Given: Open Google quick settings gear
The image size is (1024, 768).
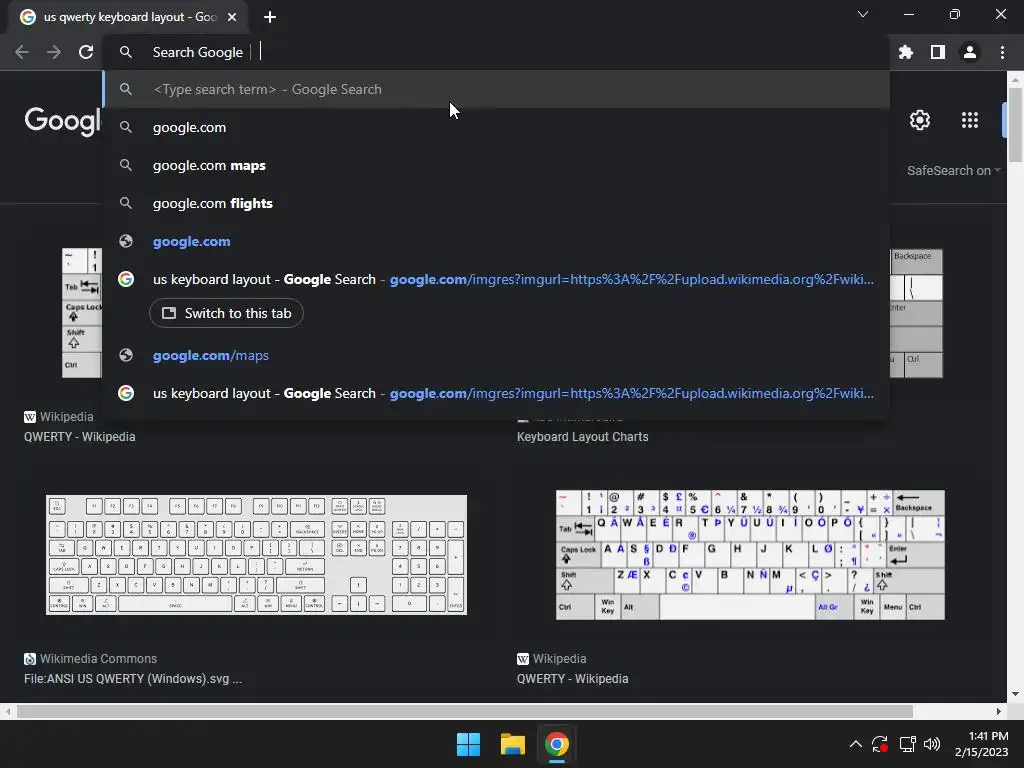Looking at the screenshot, I should point(920,120).
